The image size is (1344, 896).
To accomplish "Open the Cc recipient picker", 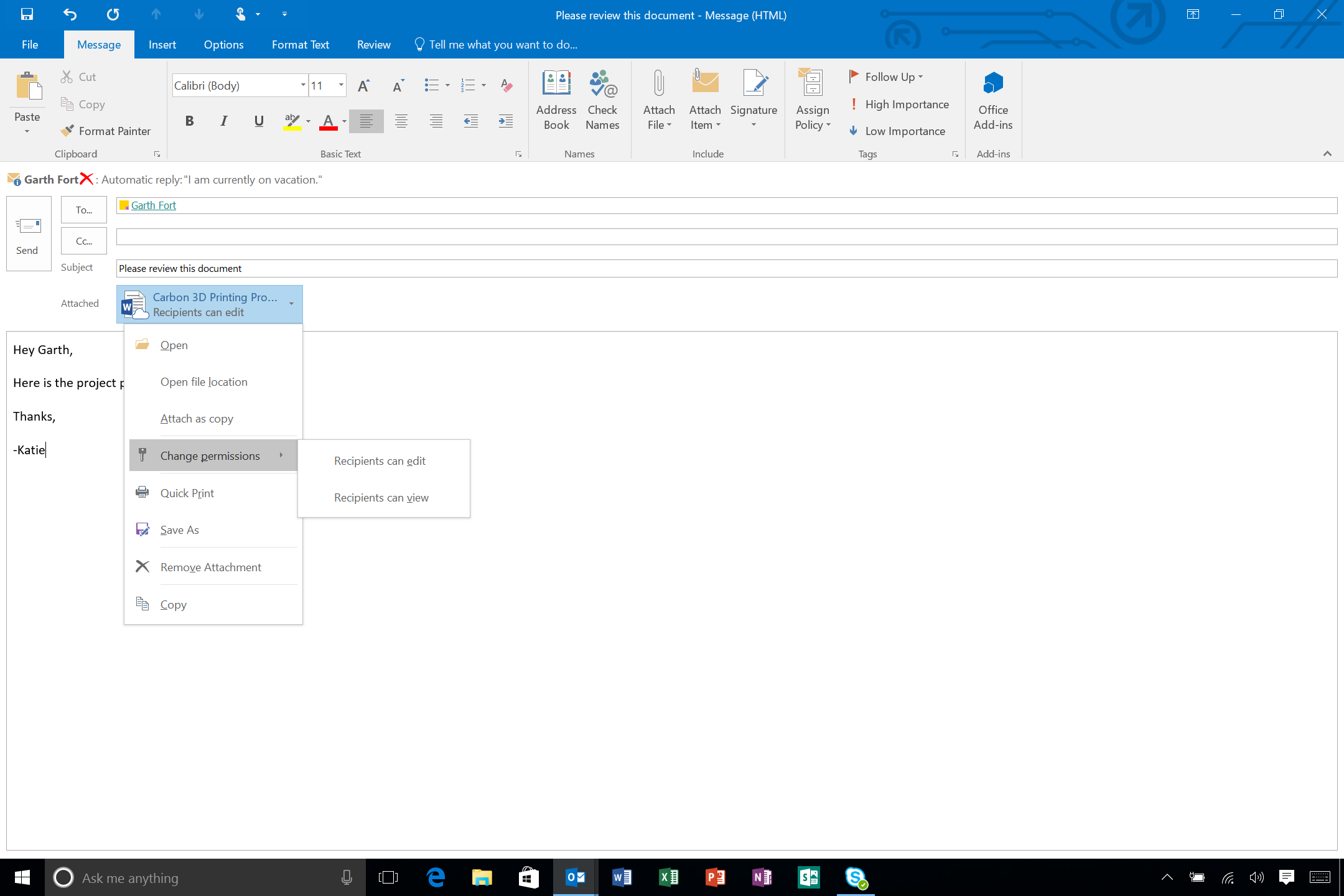I will (83, 241).
